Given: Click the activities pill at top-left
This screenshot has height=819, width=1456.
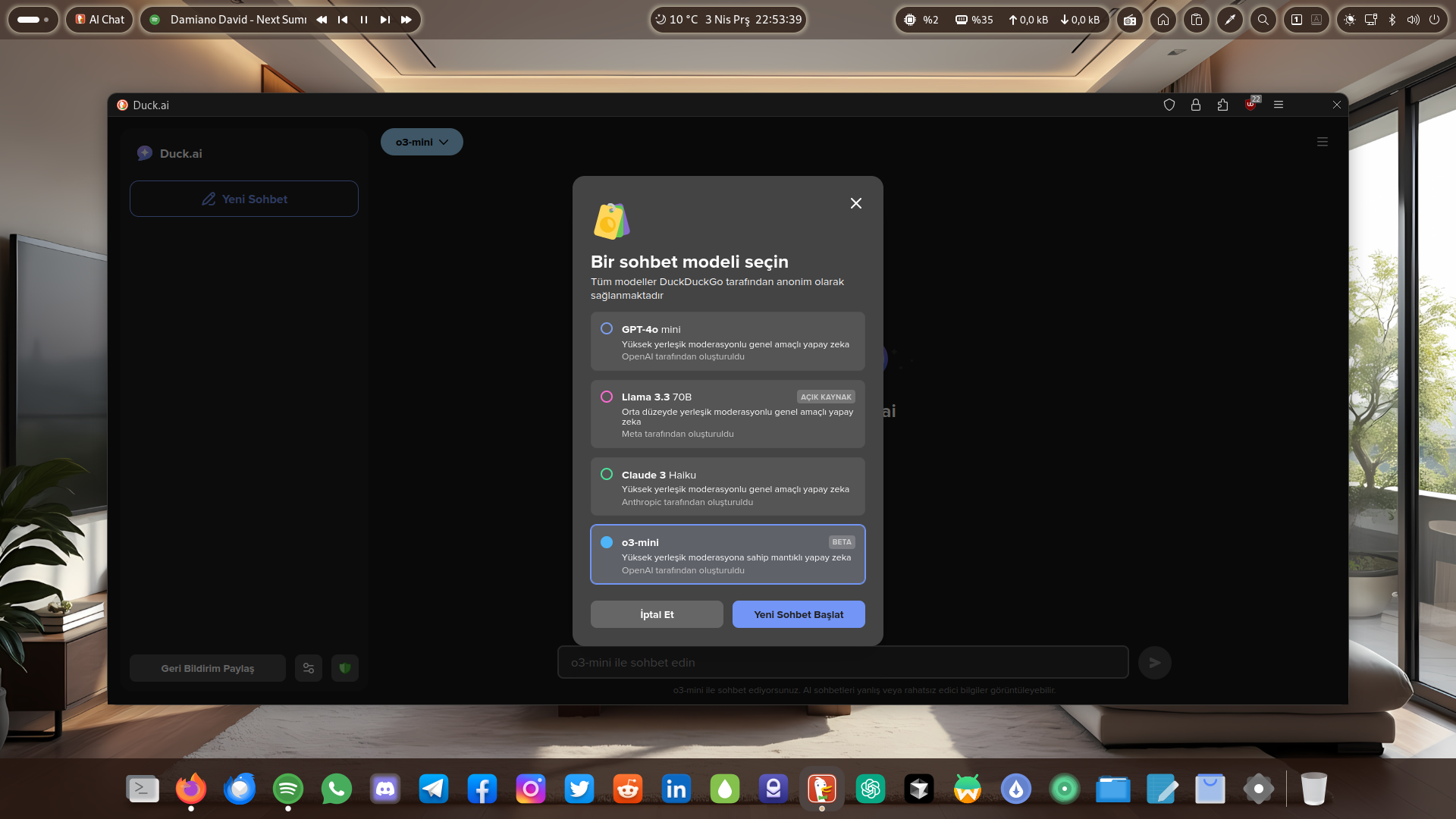Looking at the screenshot, I should click(33, 20).
